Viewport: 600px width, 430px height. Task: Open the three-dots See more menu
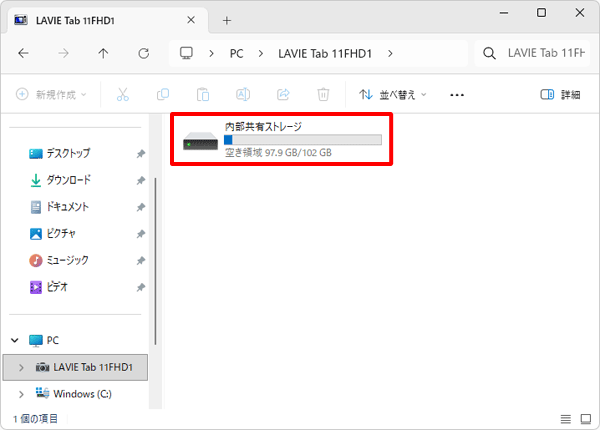pyautogui.click(x=457, y=95)
